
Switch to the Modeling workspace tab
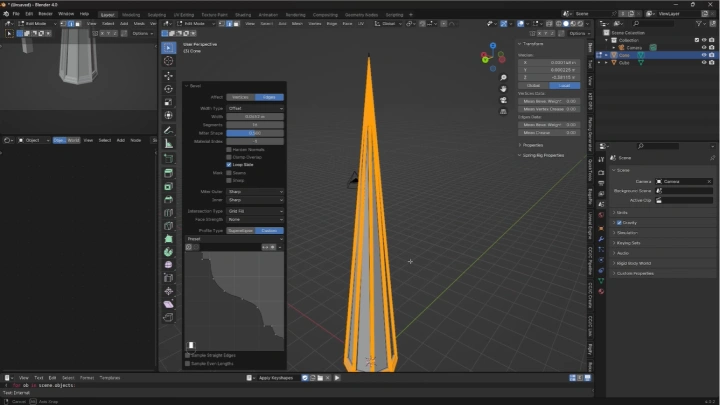tap(131, 15)
